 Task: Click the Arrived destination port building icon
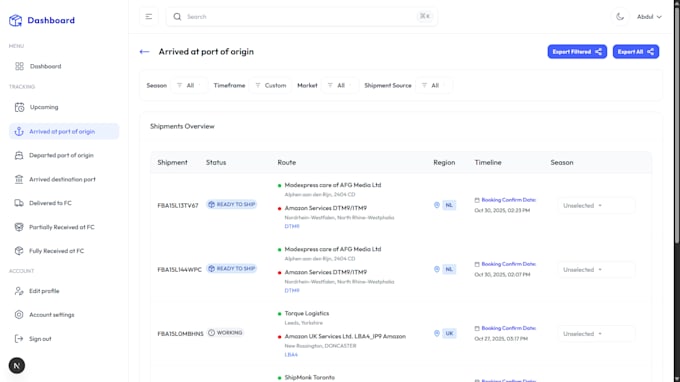point(19,179)
